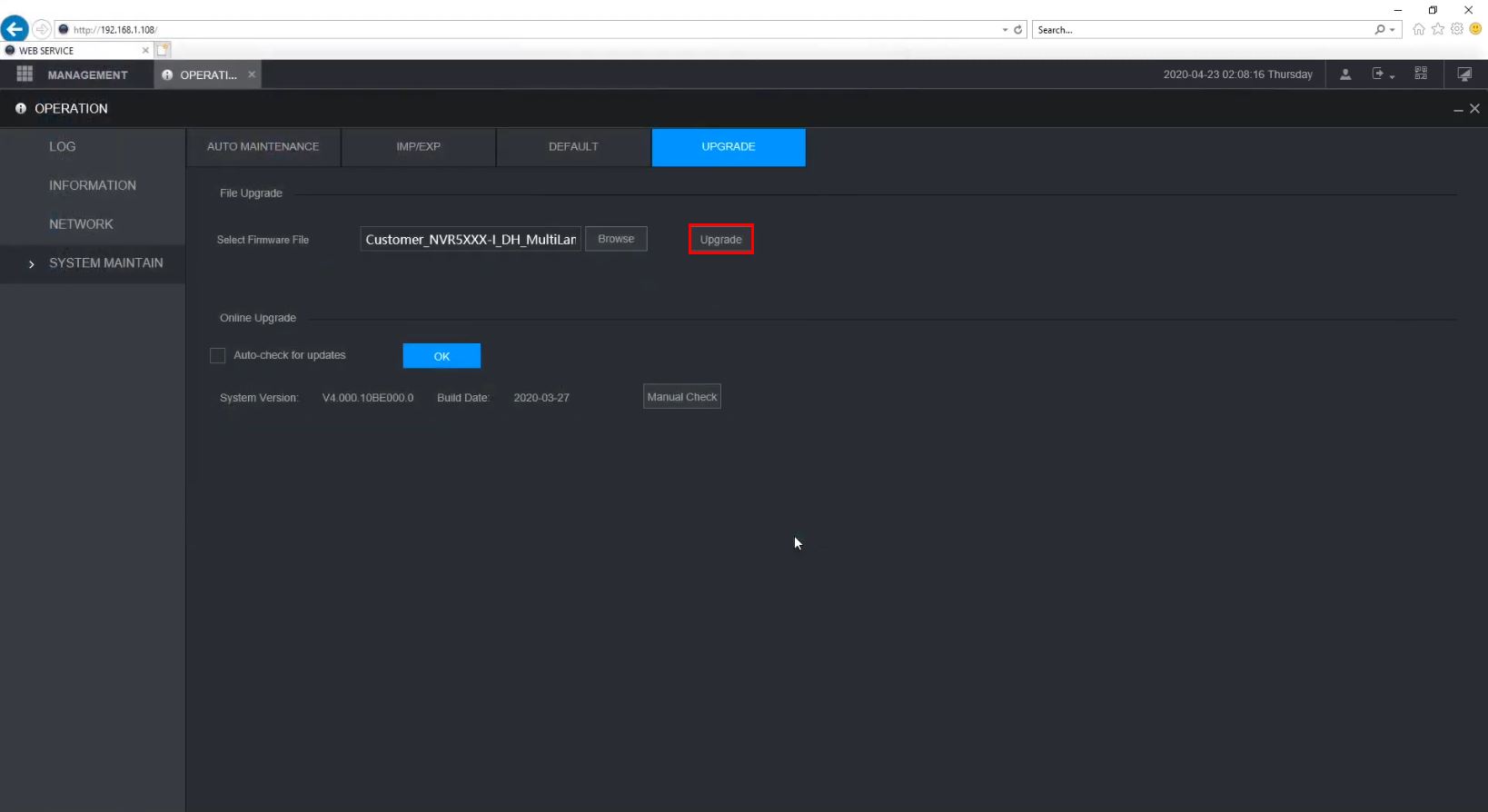Click the OPERATION header info icon
Screen dimensions: 1488x812
(x=21, y=108)
